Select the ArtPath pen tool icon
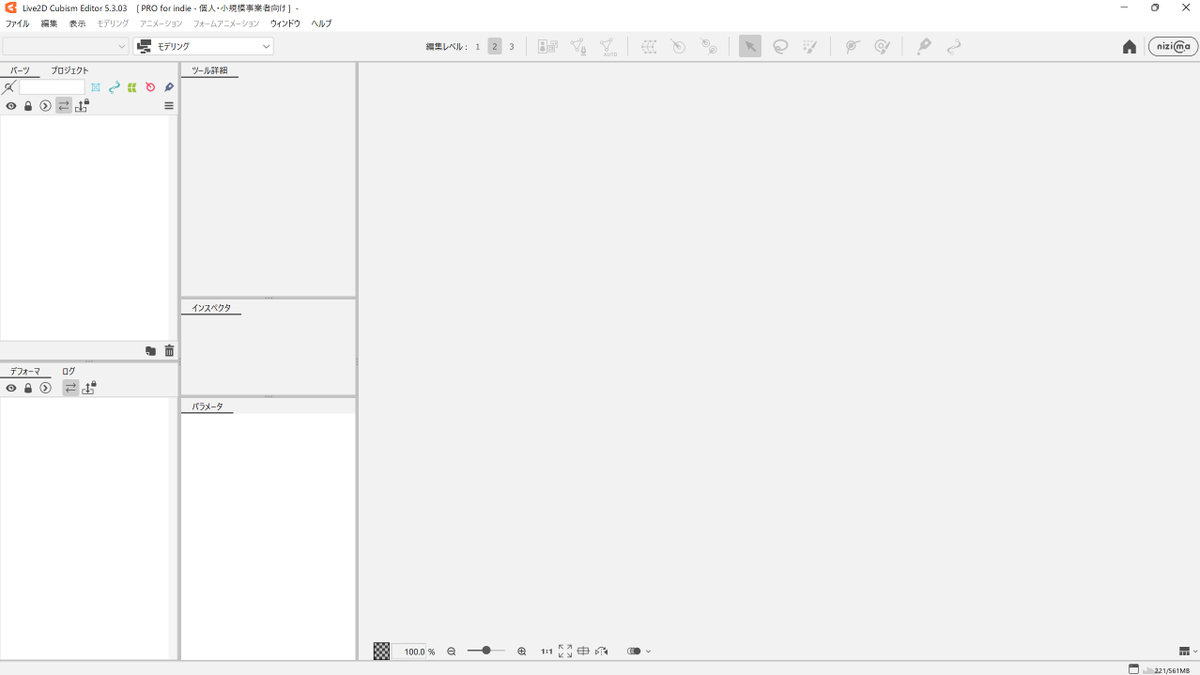Screen dimensions: 1200x675 click(x=924, y=46)
